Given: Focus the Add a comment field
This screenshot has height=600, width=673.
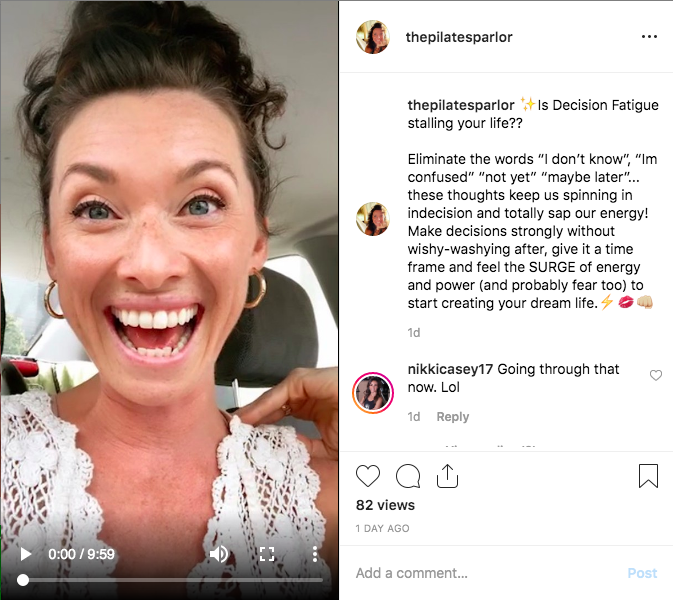Looking at the screenshot, I should pyautogui.click(x=480, y=573).
